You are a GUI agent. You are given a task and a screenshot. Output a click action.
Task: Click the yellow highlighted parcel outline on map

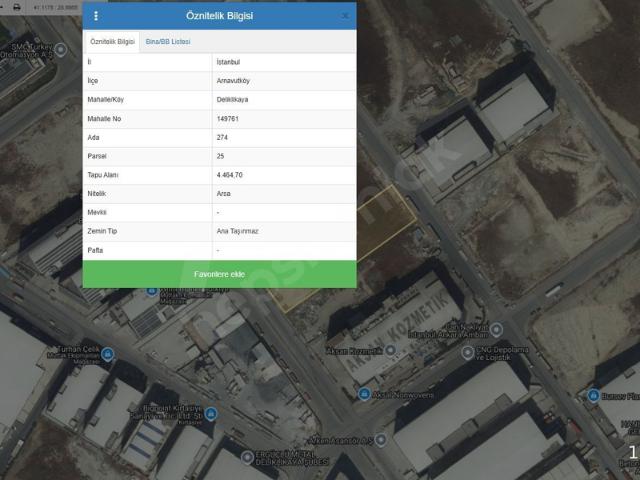(387, 220)
